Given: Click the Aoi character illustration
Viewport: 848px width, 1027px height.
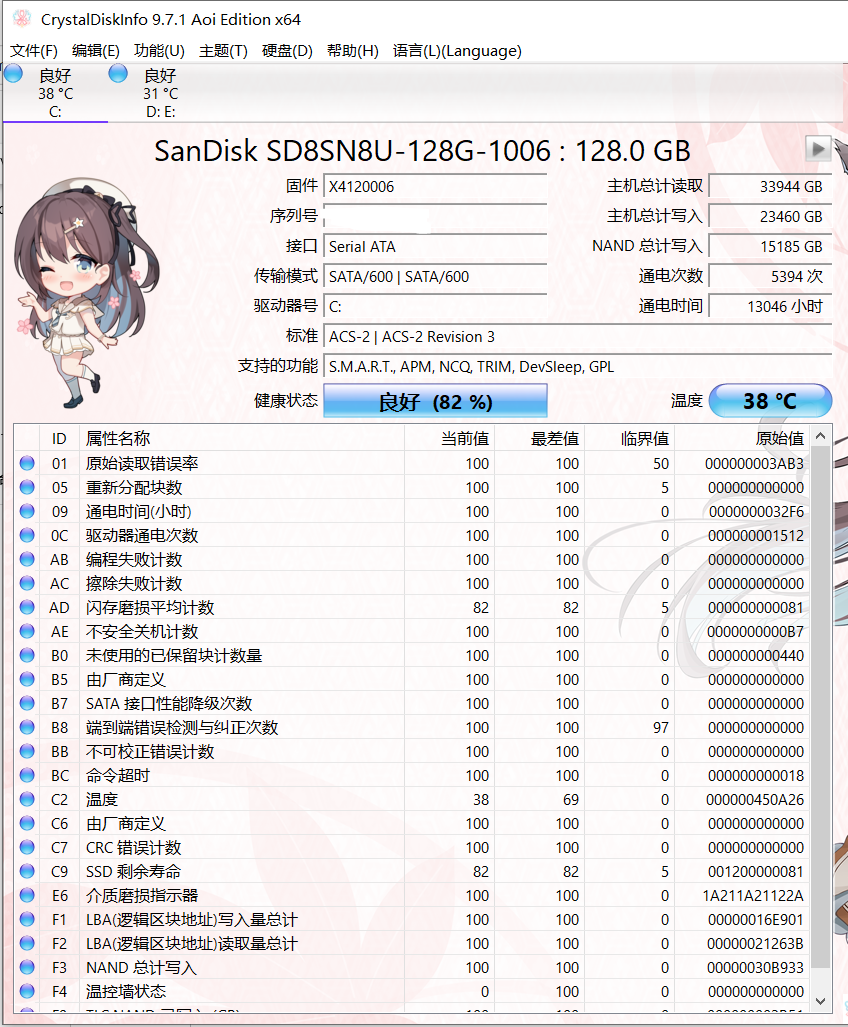Looking at the screenshot, I should [85, 291].
